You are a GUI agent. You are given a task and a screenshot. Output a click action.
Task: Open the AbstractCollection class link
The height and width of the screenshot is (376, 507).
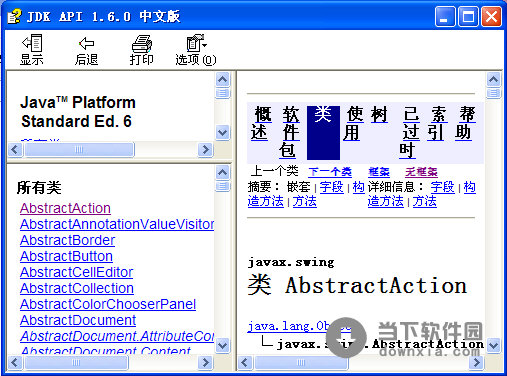click(x=77, y=288)
